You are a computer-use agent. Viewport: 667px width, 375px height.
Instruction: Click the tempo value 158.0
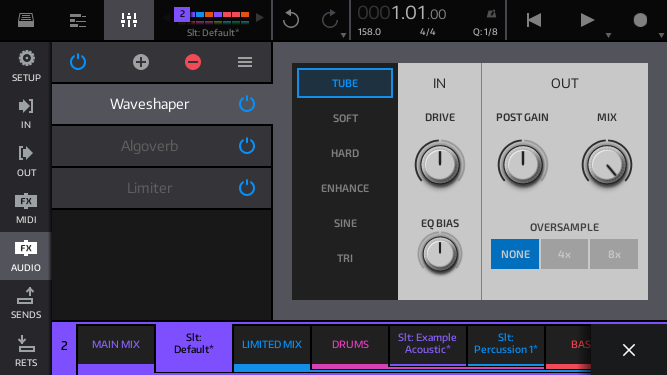point(369,32)
